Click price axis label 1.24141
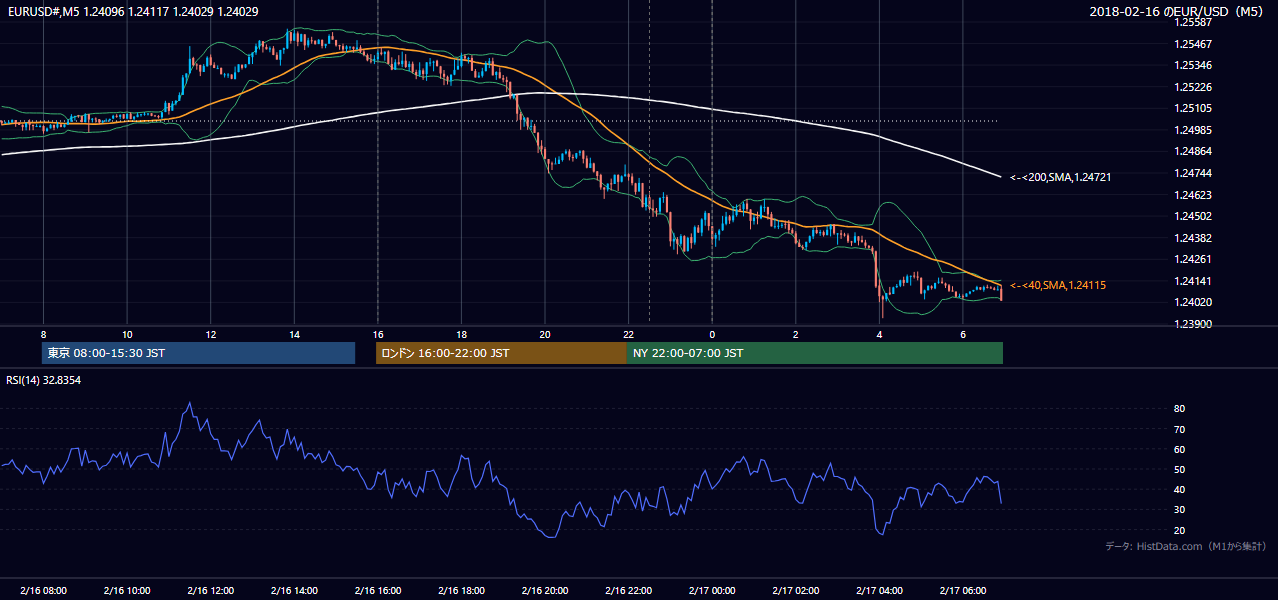Screen dimensions: 1278x600 (1193, 281)
